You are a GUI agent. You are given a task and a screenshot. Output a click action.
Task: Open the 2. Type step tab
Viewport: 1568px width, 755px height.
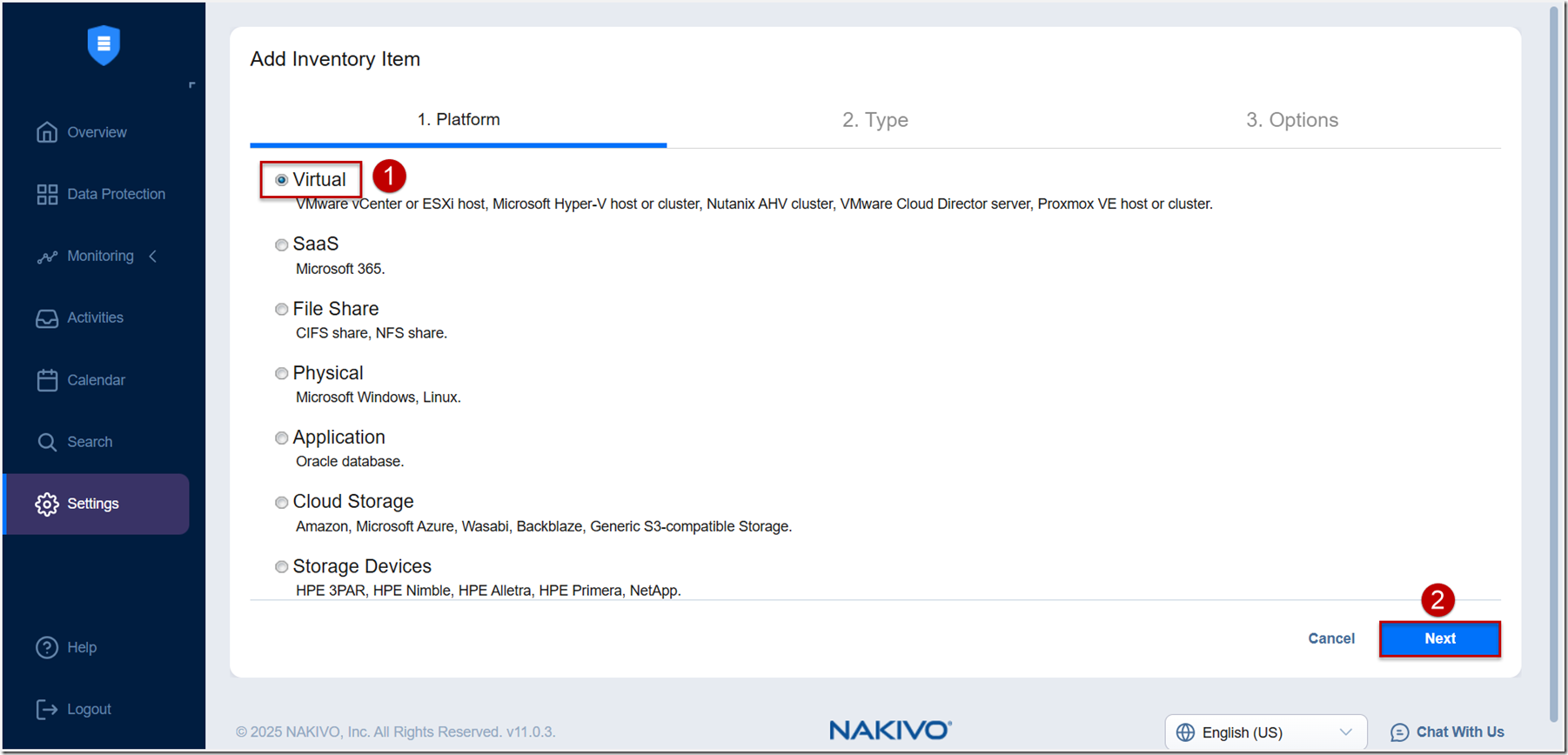point(875,120)
